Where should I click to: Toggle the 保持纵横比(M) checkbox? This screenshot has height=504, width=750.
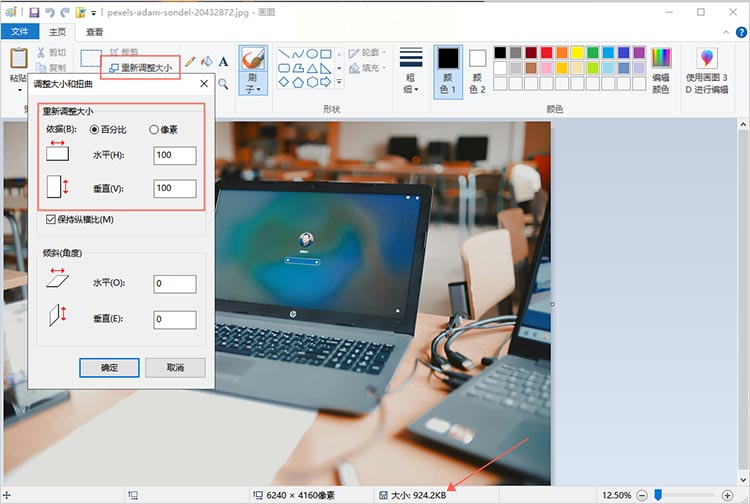coord(51,219)
